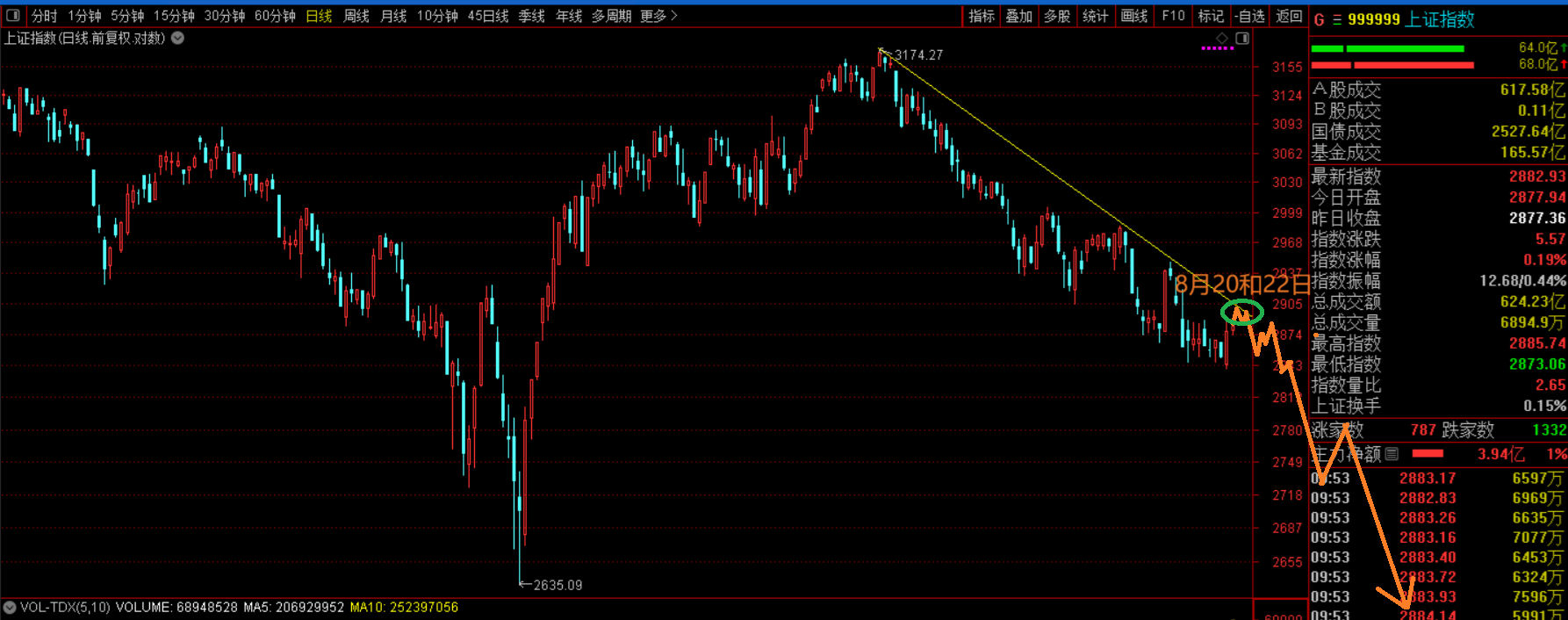Open dropdown beside 上证指数(日线.前复权.对数) title

click(177, 38)
